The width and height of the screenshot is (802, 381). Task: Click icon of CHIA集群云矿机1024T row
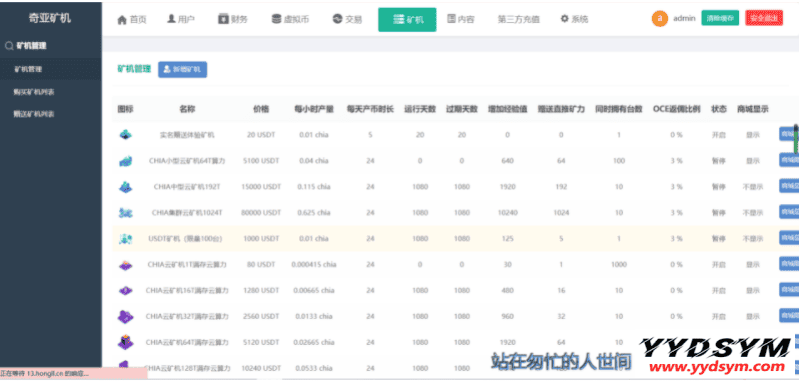(125, 213)
